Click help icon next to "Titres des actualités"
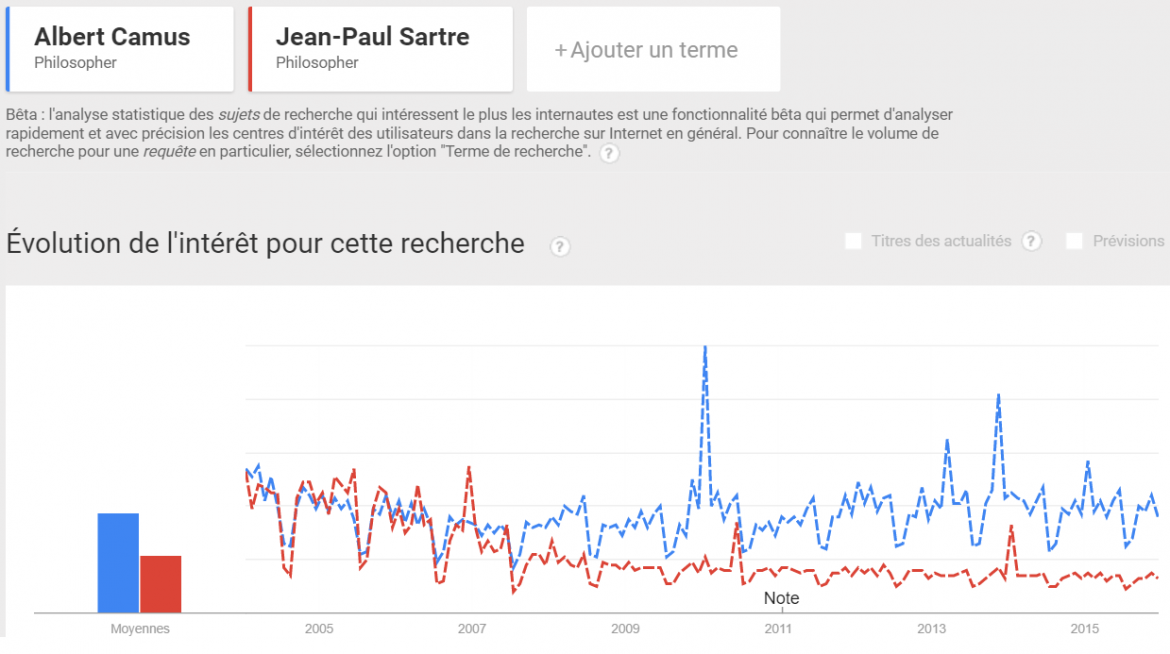 click(x=1032, y=241)
